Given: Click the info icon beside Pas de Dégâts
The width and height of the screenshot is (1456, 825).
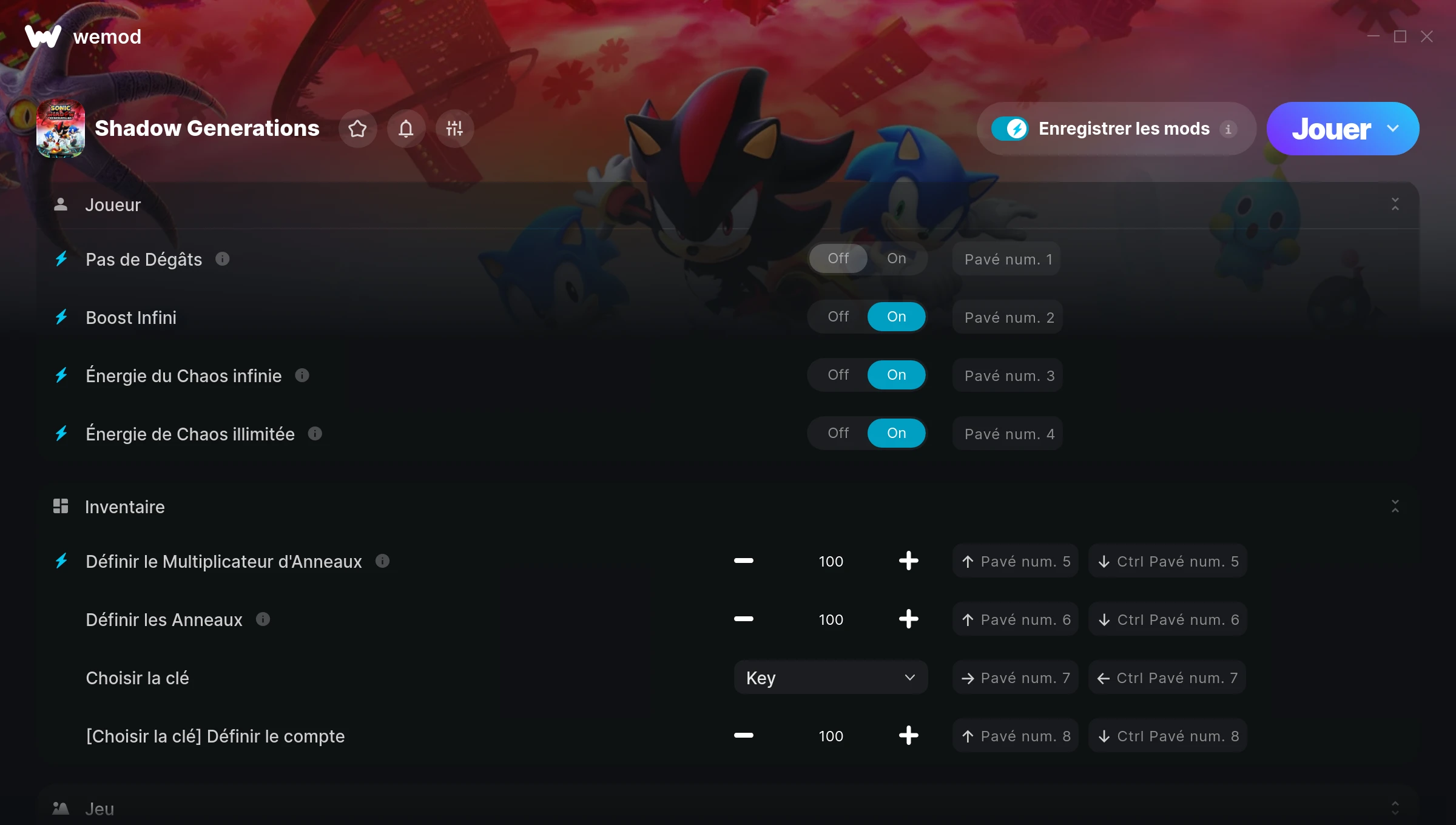Looking at the screenshot, I should (x=223, y=259).
